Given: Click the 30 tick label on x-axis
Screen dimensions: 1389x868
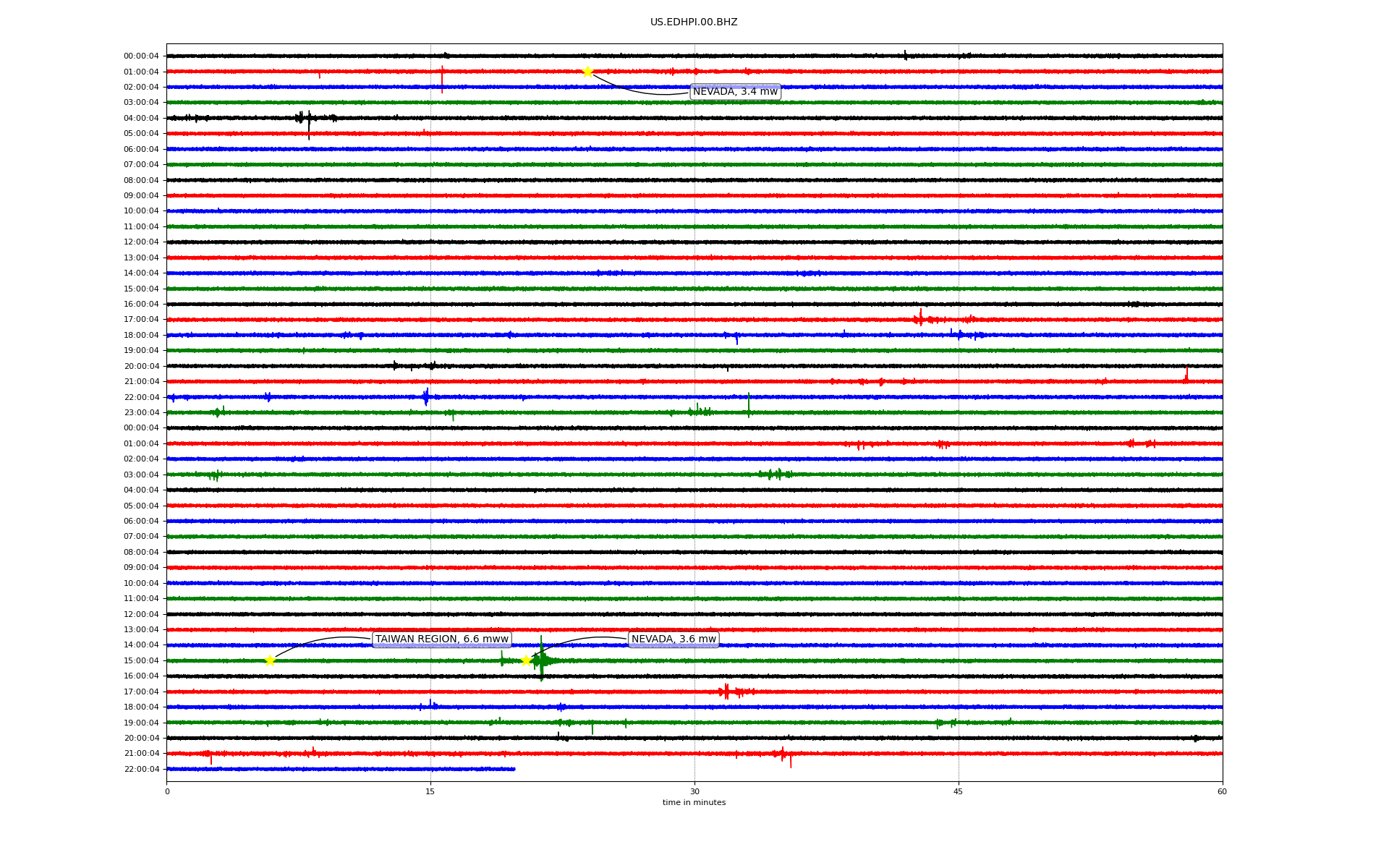Looking at the screenshot, I should (694, 791).
